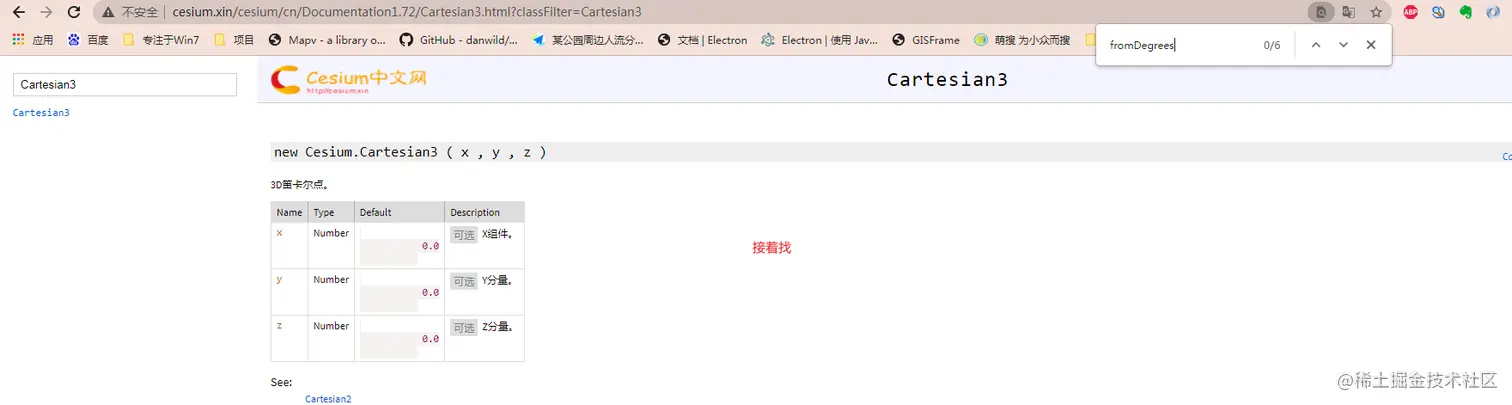Image resolution: width=1512 pixels, height=405 pixels.
Task: Click the Cartesian3 page title
Action: pyautogui.click(x=947, y=80)
